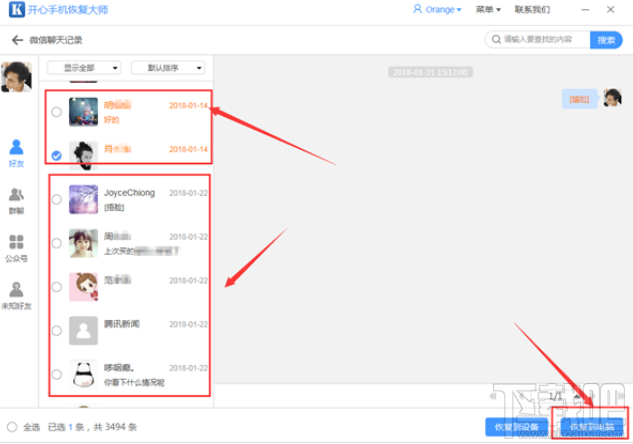This screenshot has height=444, width=633.
Task: Minimize the window
Action: (x=585, y=9)
